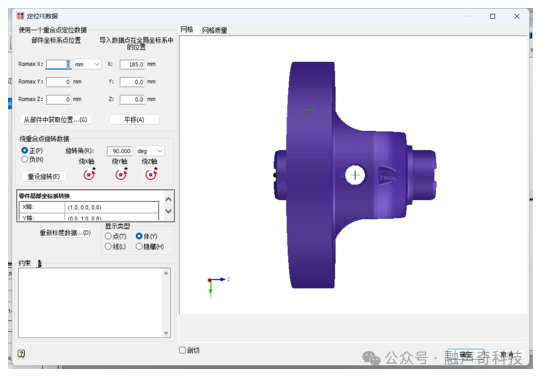The height and width of the screenshot is (380, 541).
Task: Click the green cross marker in the hub hole
Action: pos(355,175)
